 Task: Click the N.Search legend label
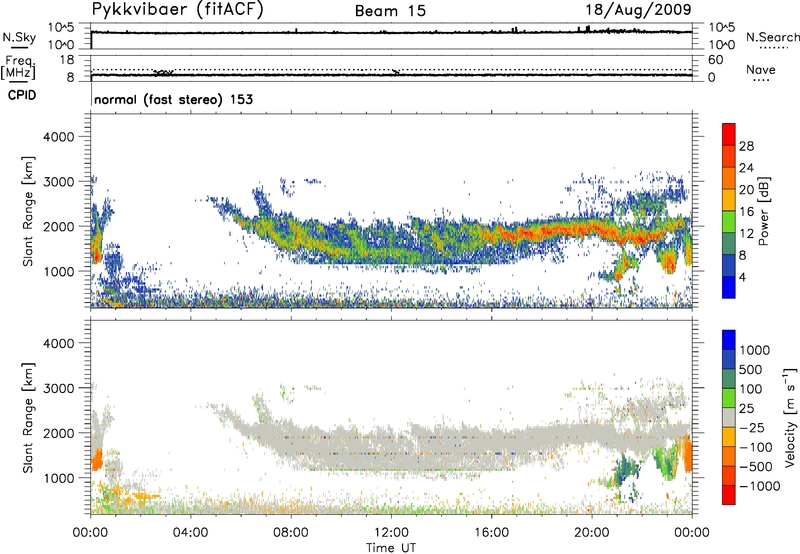click(x=772, y=37)
